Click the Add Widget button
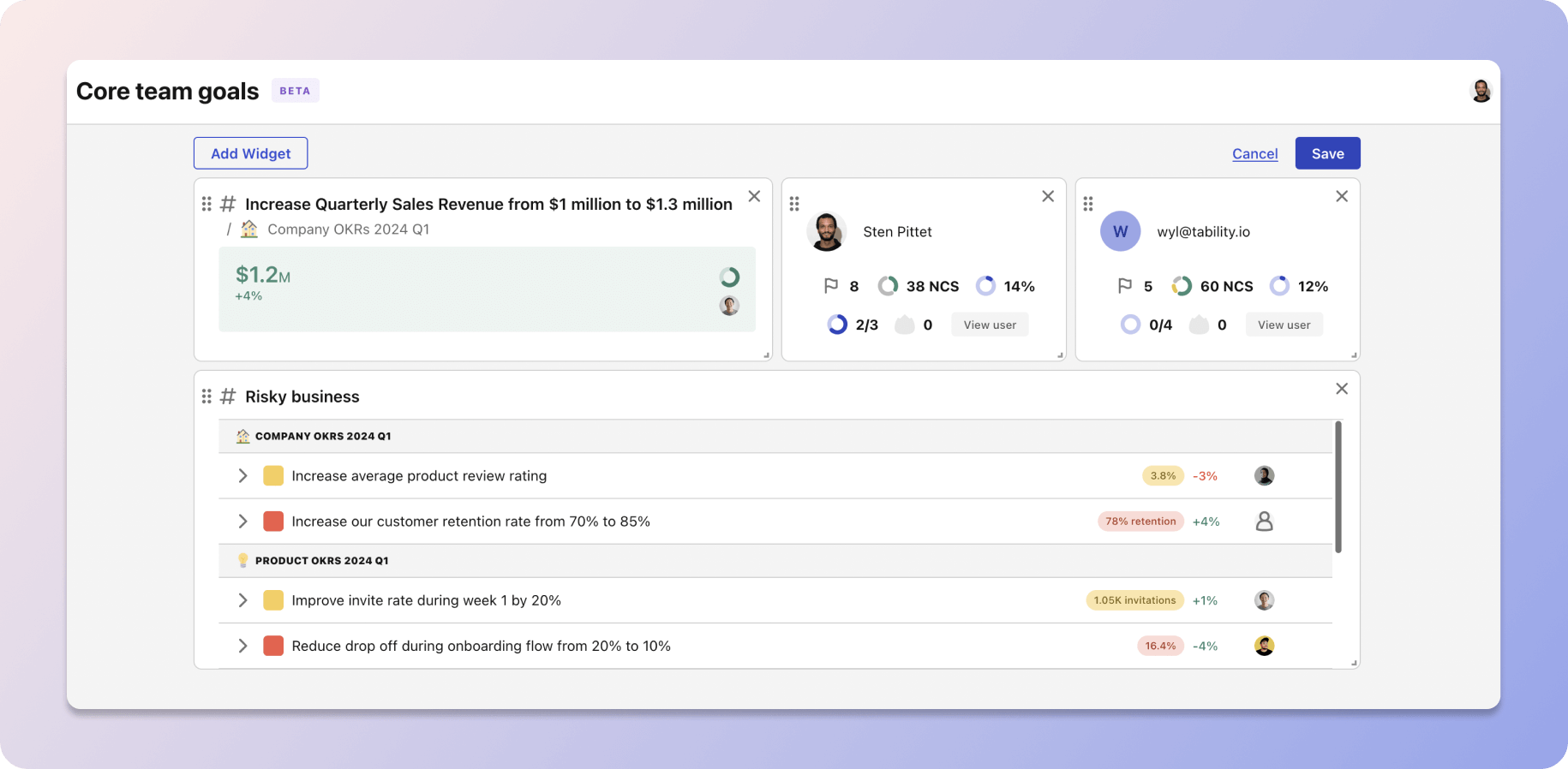The height and width of the screenshot is (769, 1568). pyautogui.click(x=250, y=153)
